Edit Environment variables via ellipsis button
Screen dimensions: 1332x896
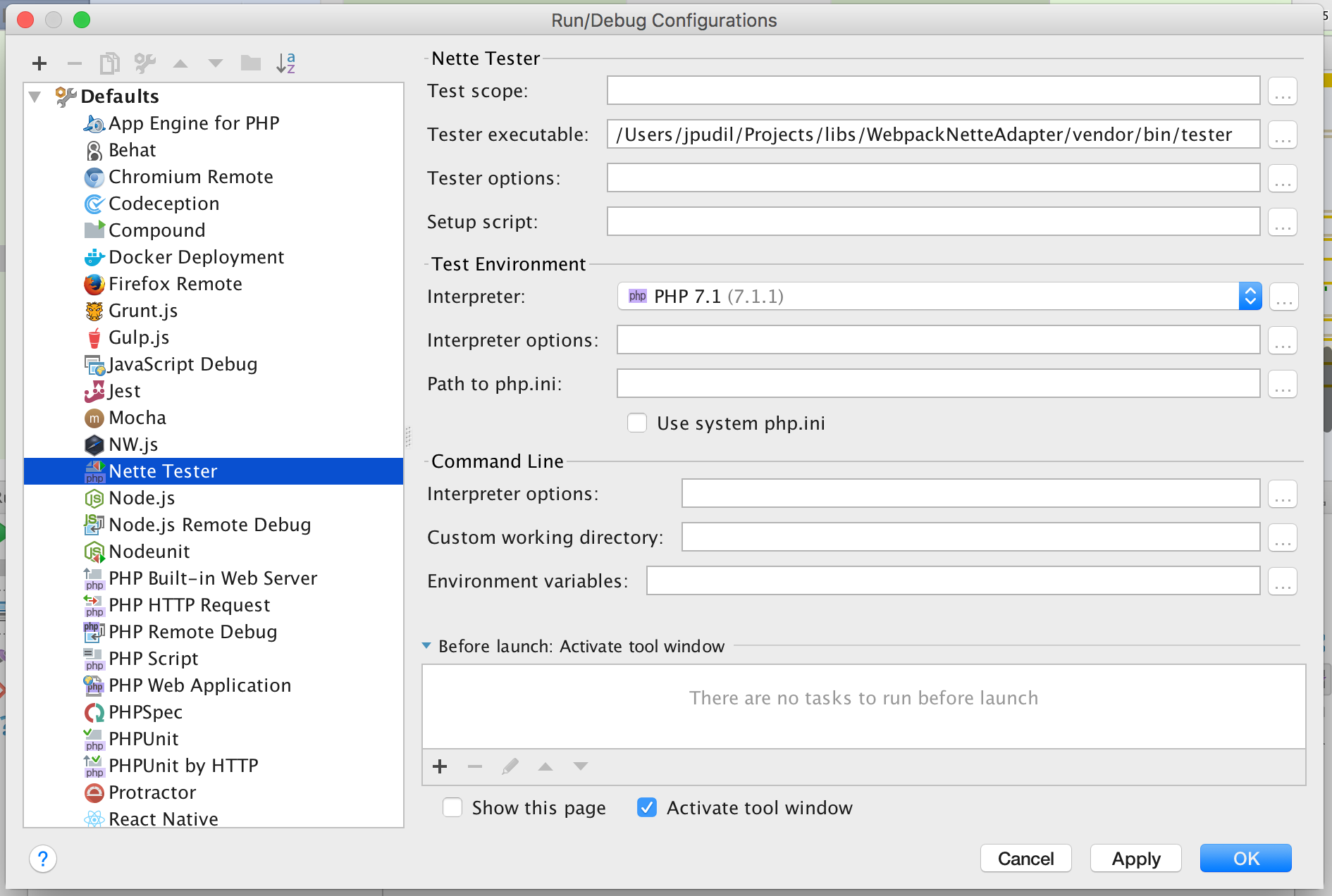(1283, 581)
